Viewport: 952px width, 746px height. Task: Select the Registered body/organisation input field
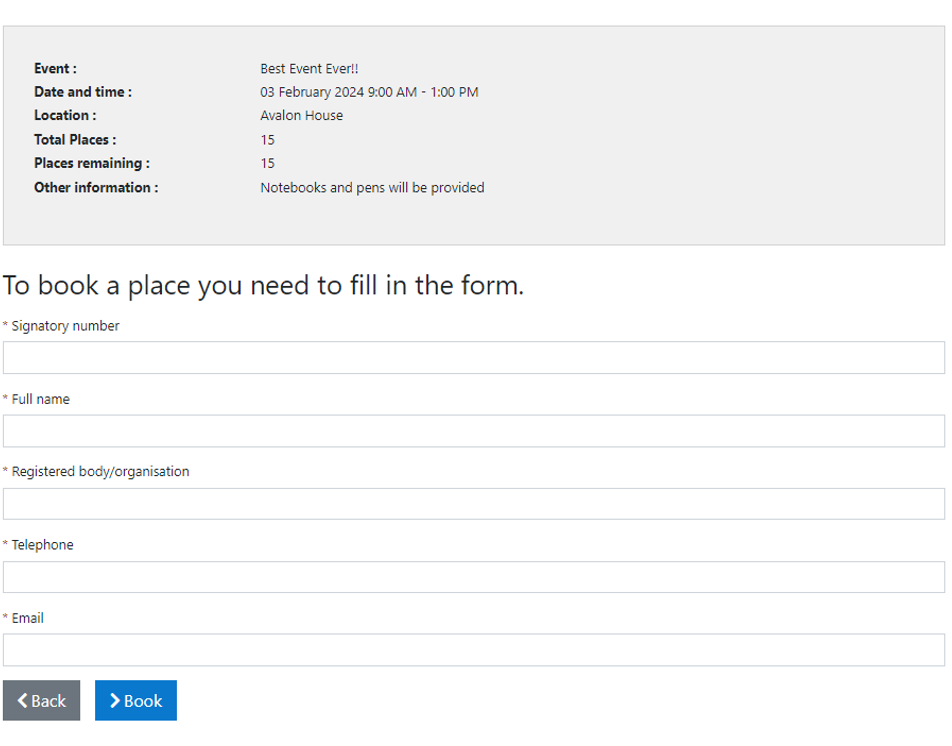pos(474,504)
